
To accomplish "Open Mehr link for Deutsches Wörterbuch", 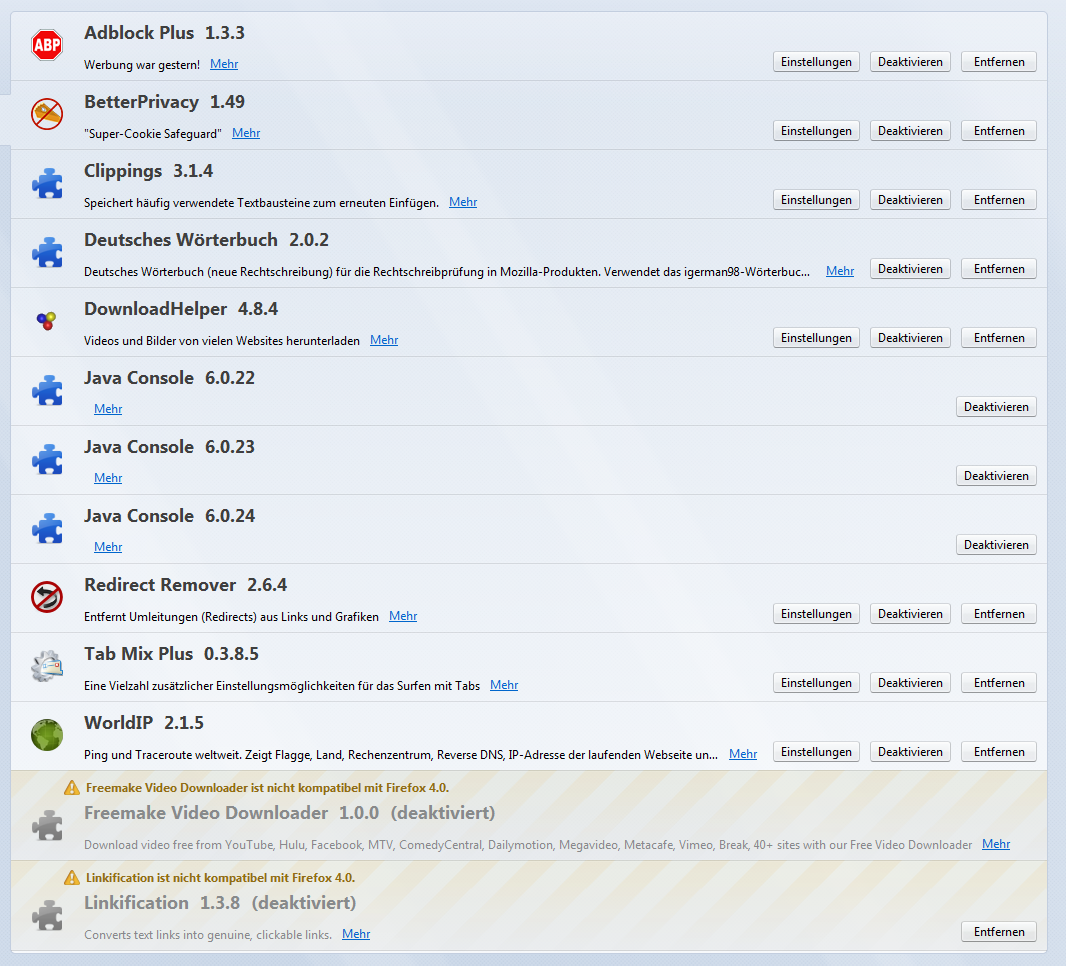I will pos(840,271).
